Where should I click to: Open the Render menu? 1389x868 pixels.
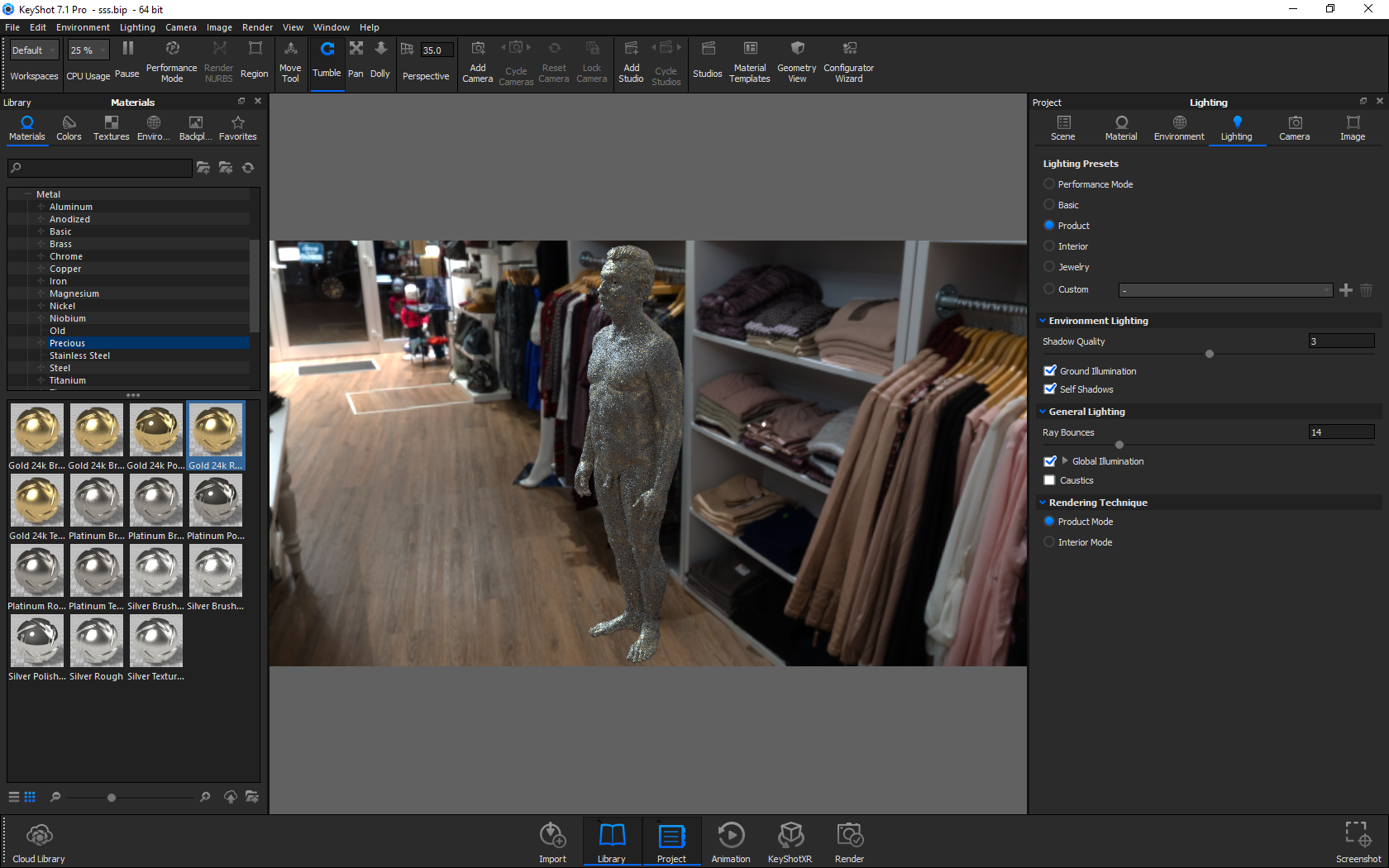click(x=257, y=27)
